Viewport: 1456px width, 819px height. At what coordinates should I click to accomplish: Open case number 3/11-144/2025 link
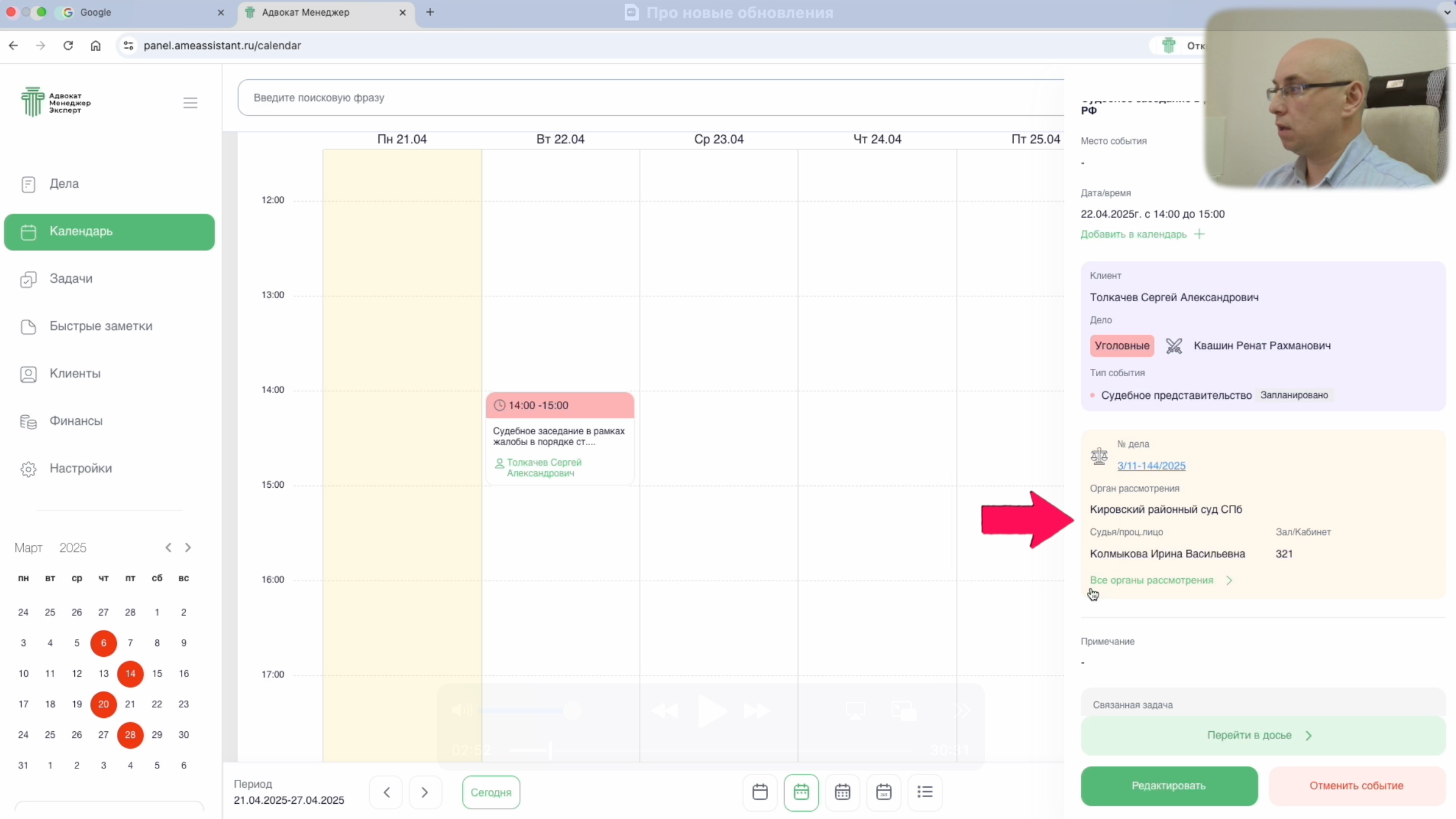click(1151, 465)
